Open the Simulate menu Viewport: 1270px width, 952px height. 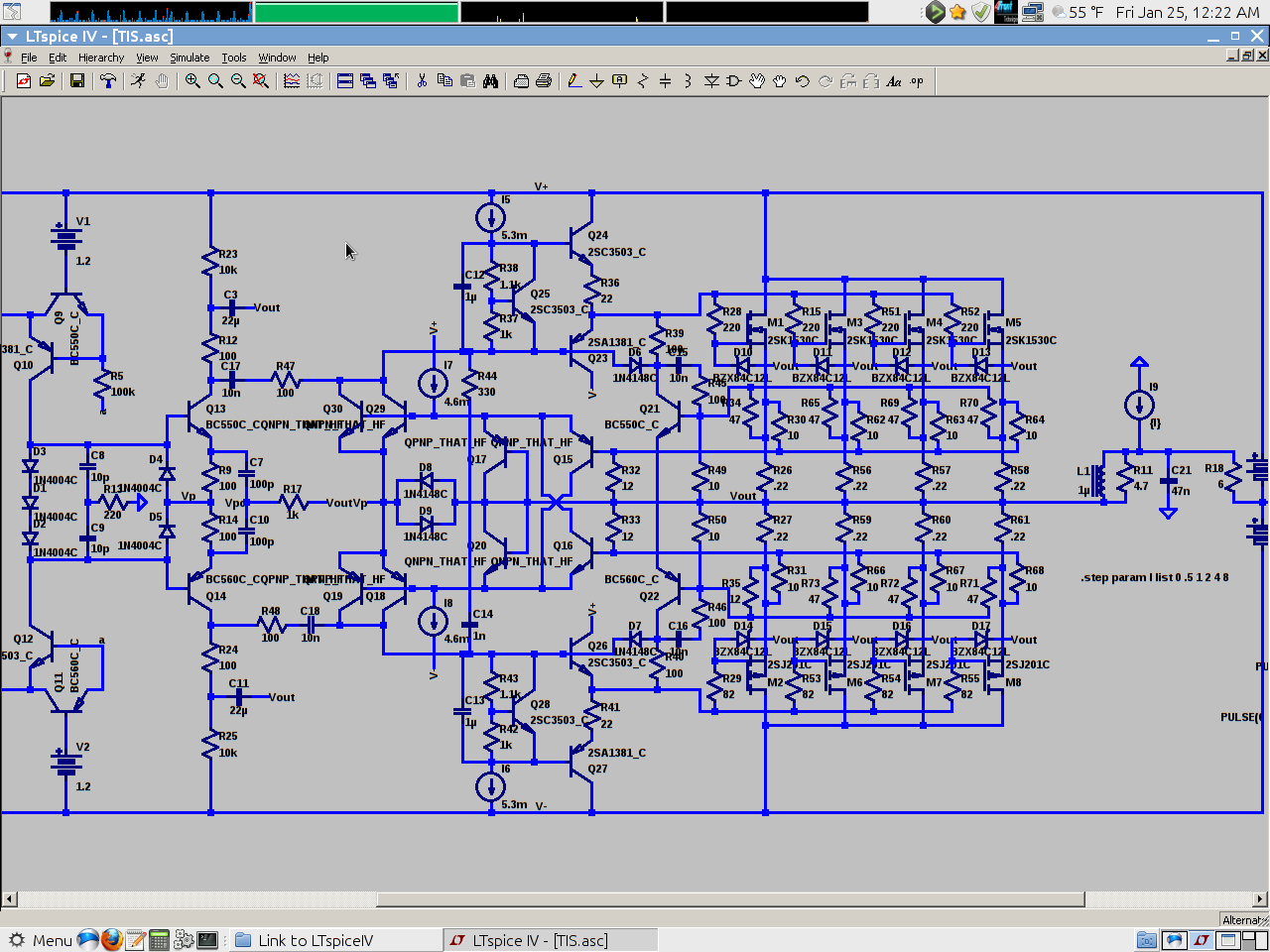pos(190,58)
